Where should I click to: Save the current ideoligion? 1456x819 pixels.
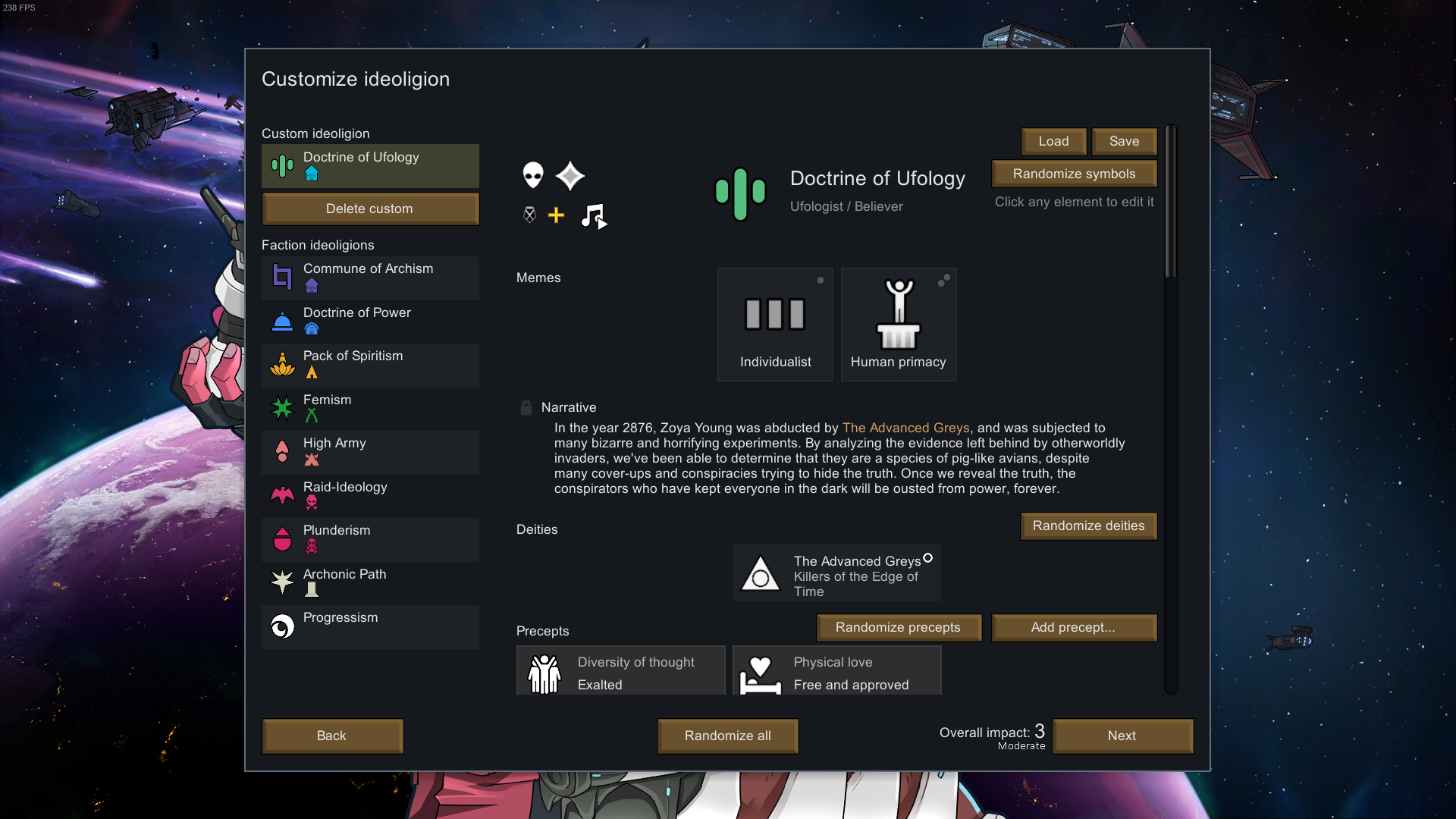pyautogui.click(x=1124, y=141)
